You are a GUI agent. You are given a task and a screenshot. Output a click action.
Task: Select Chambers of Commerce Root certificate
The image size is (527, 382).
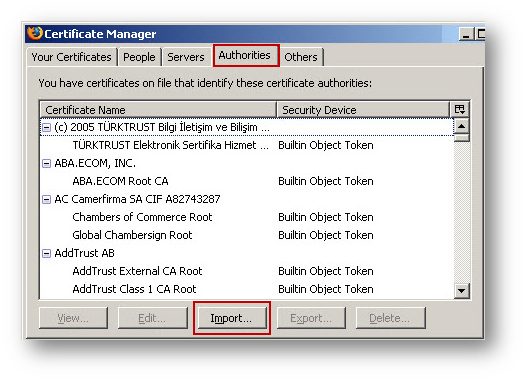[x=142, y=217]
